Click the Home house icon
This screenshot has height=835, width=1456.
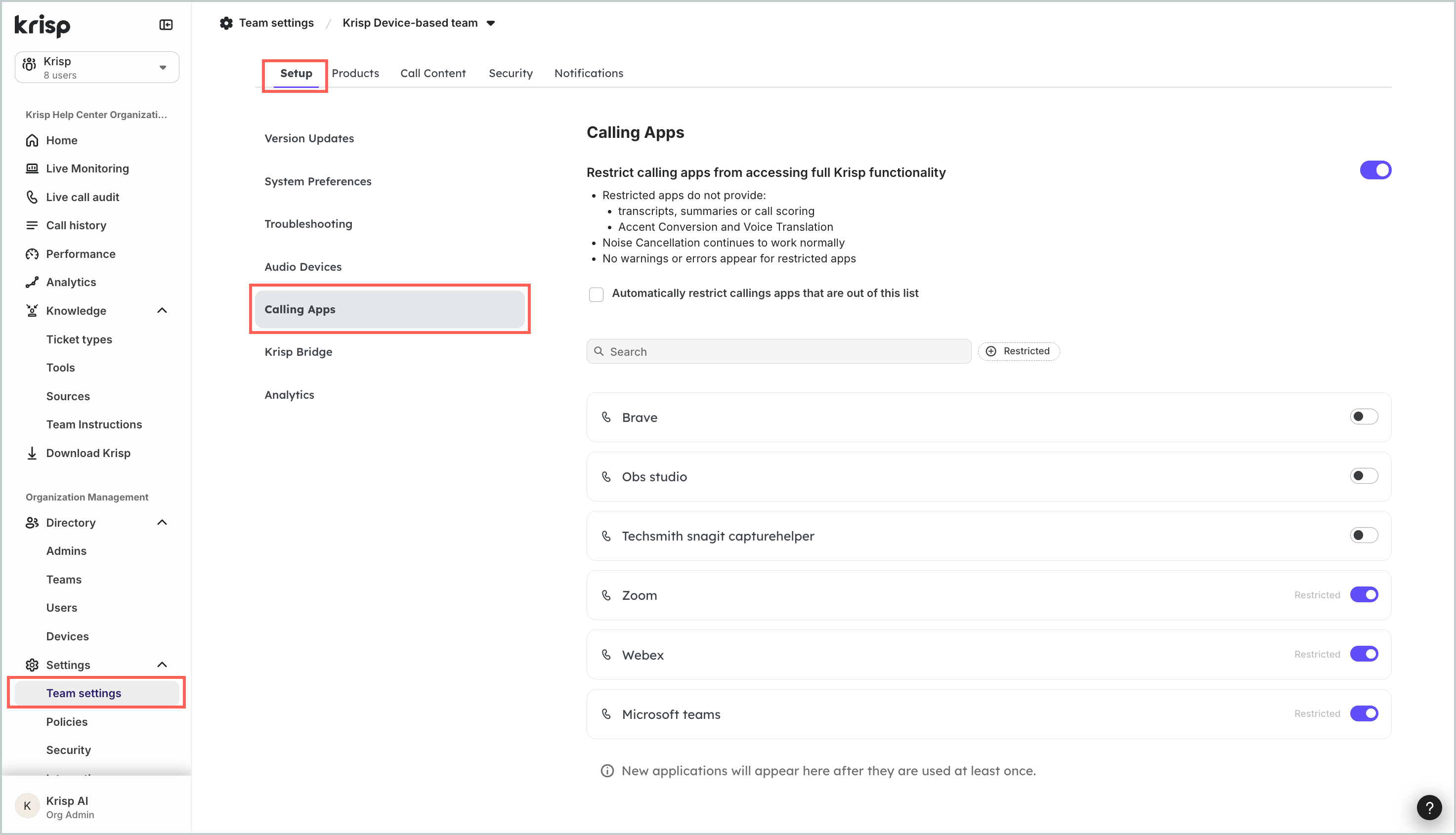[32, 140]
